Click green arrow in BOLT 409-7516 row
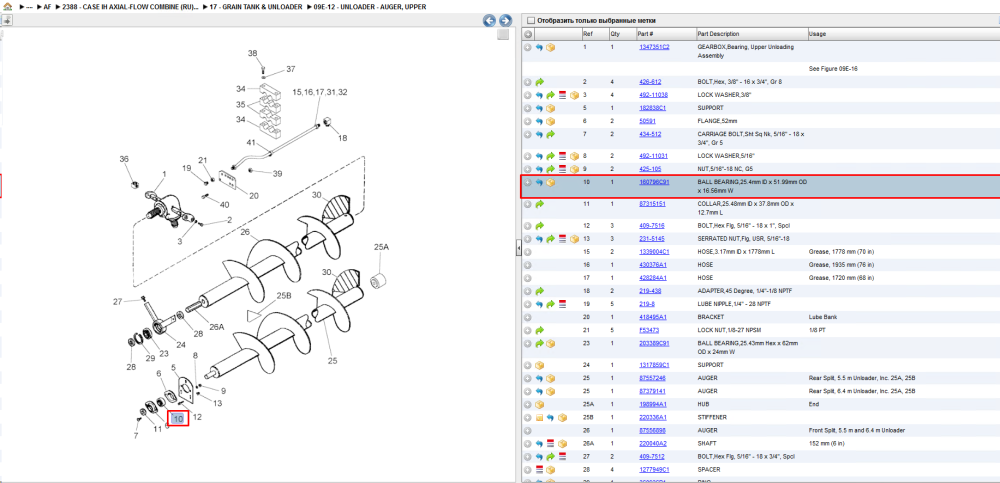Viewport: 1000px width, 483px height. (540, 225)
